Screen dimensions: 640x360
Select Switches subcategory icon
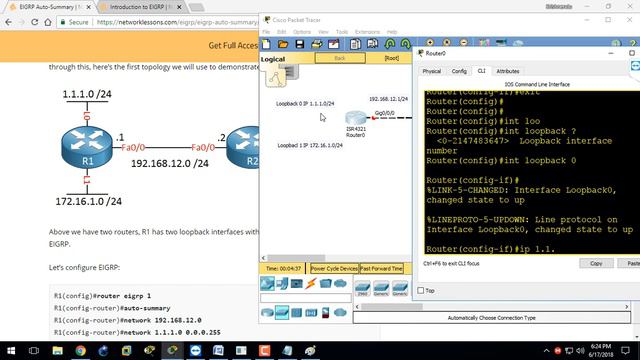pos(282,313)
